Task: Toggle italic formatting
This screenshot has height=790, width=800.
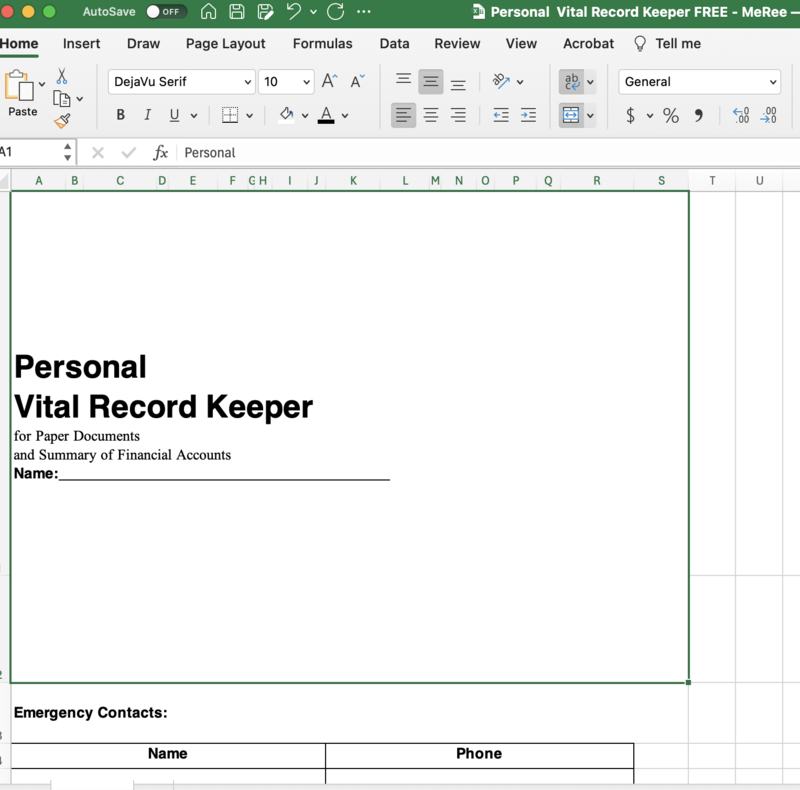Action: point(147,115)
